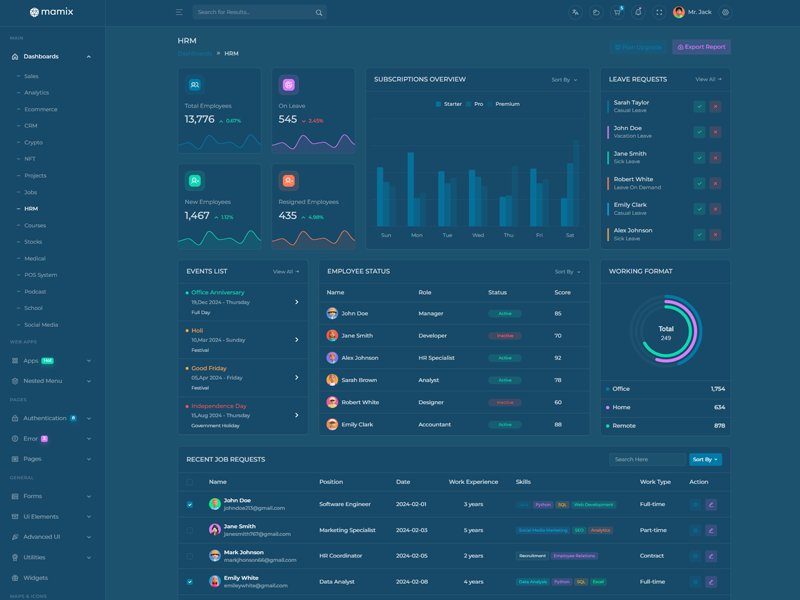
Task: Check Jane Smith's job request checkbox
Action: [x=190, y=530]
